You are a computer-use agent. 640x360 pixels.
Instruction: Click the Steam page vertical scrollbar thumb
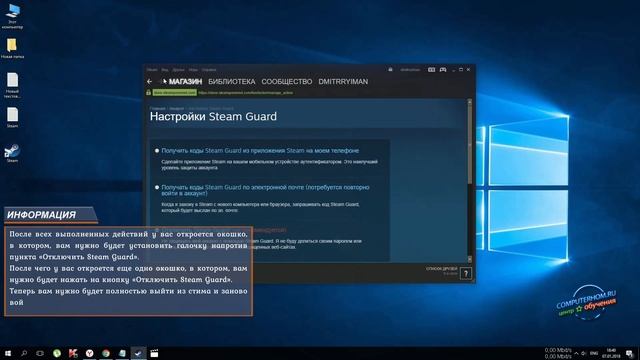469,143
